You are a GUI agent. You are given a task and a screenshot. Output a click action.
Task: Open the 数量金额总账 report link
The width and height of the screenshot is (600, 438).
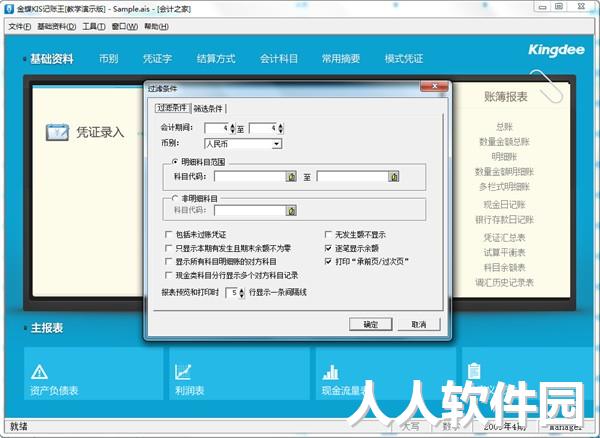click(504, 142)
